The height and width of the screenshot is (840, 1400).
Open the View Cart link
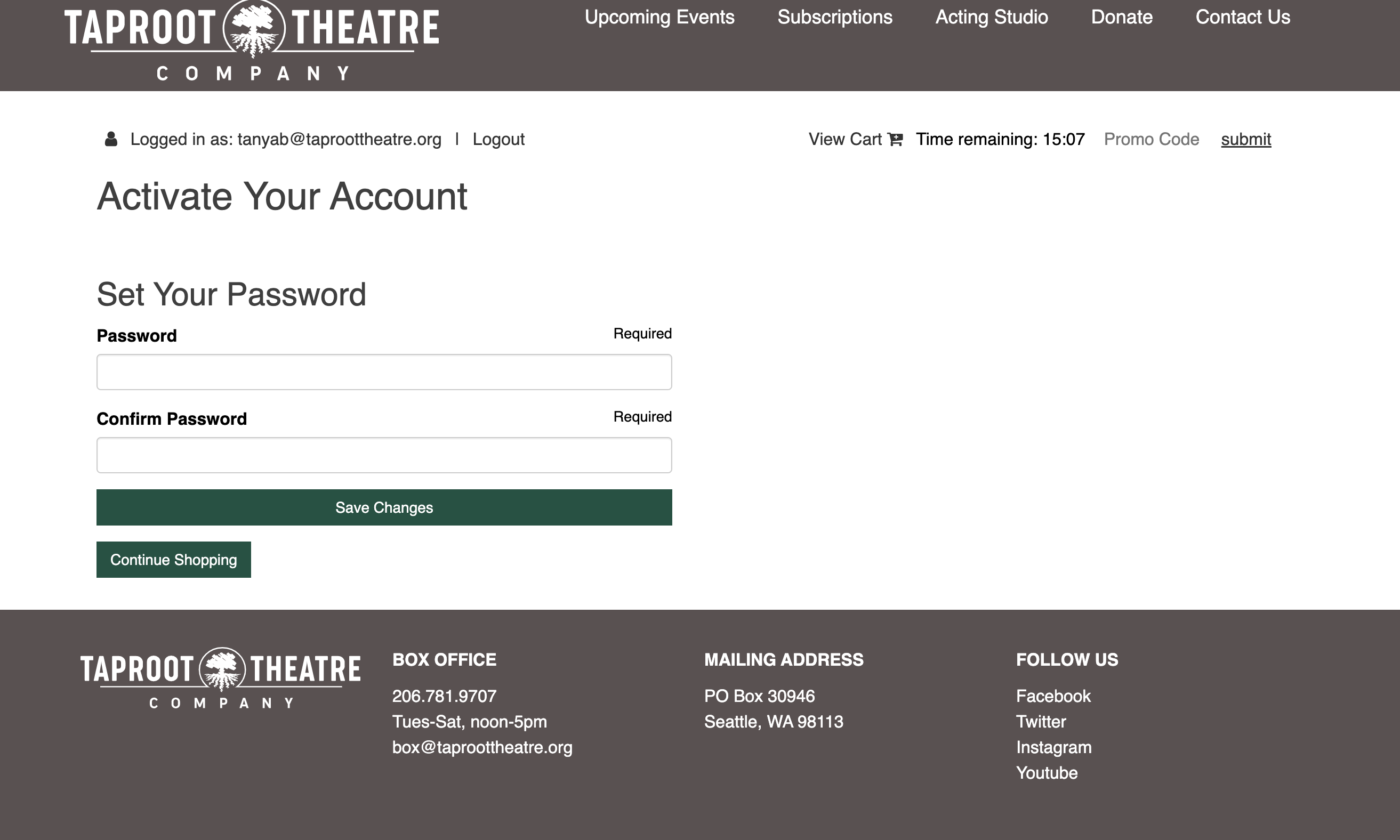tap(845, 139)
